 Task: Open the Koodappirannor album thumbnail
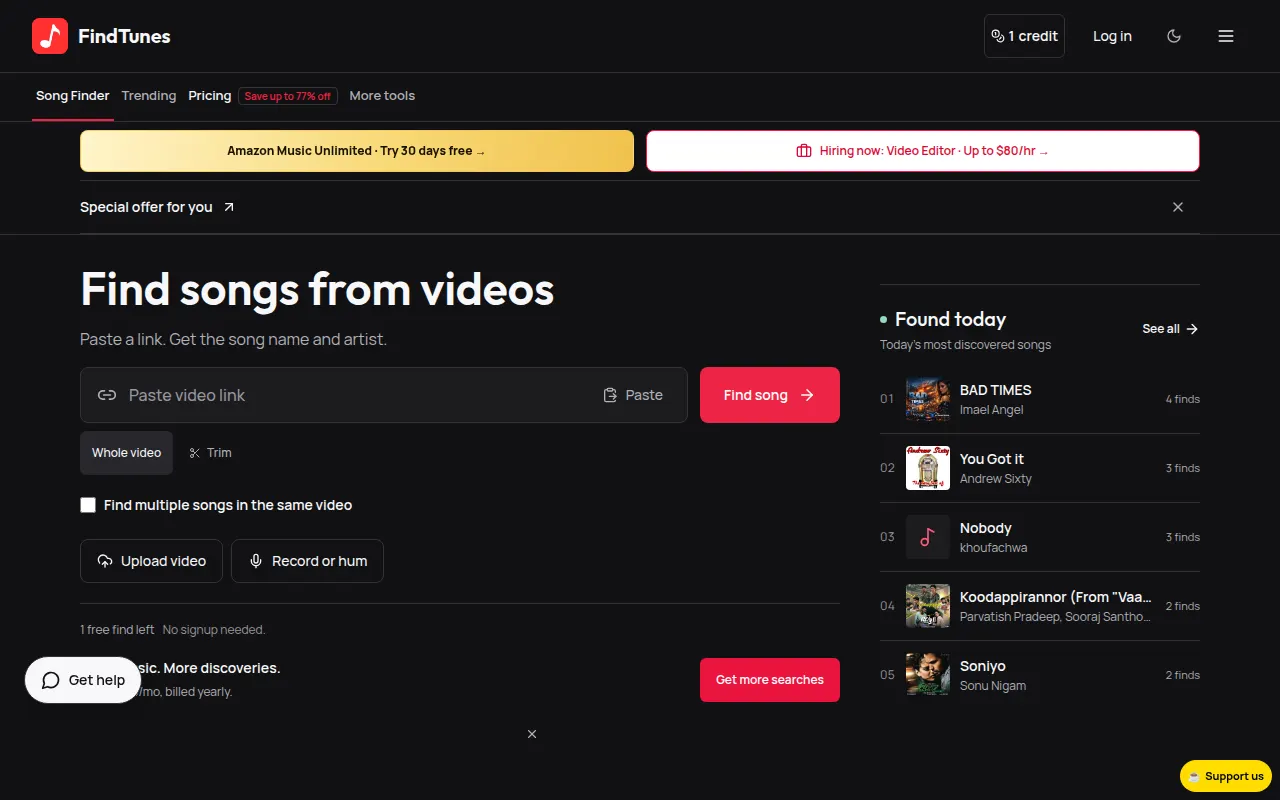[928, 606]
